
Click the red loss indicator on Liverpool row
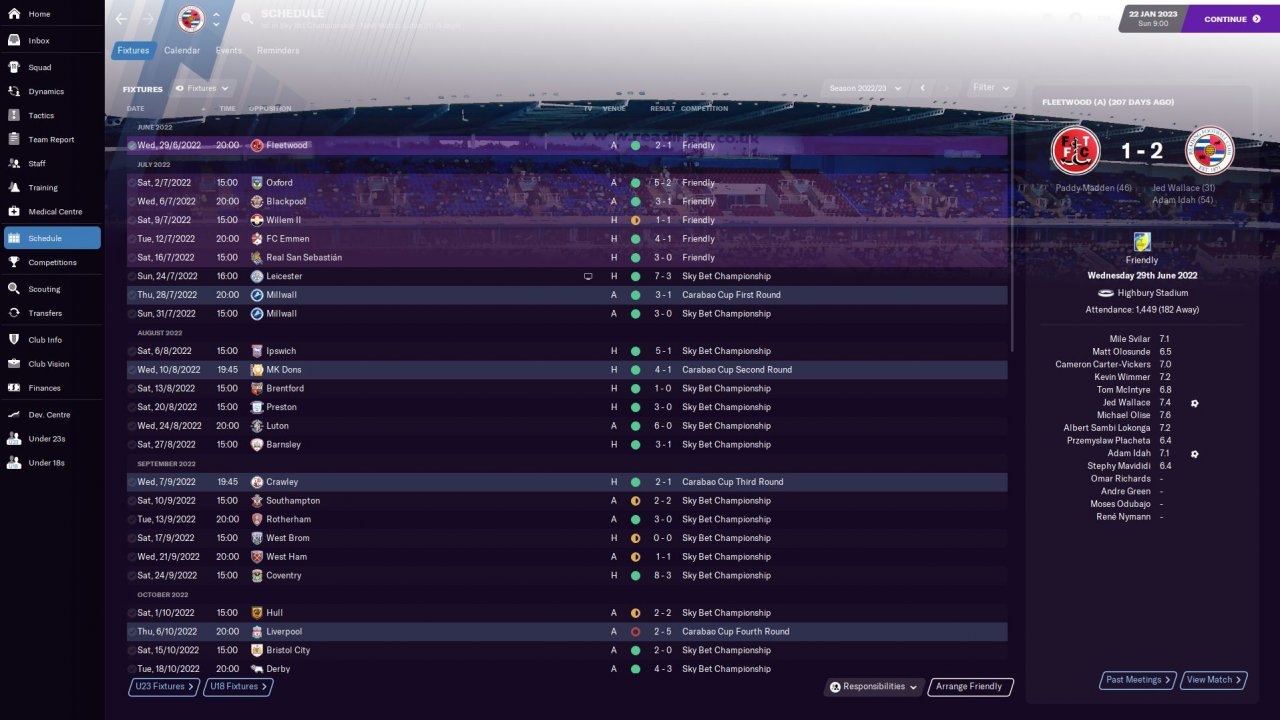point(635,632)
